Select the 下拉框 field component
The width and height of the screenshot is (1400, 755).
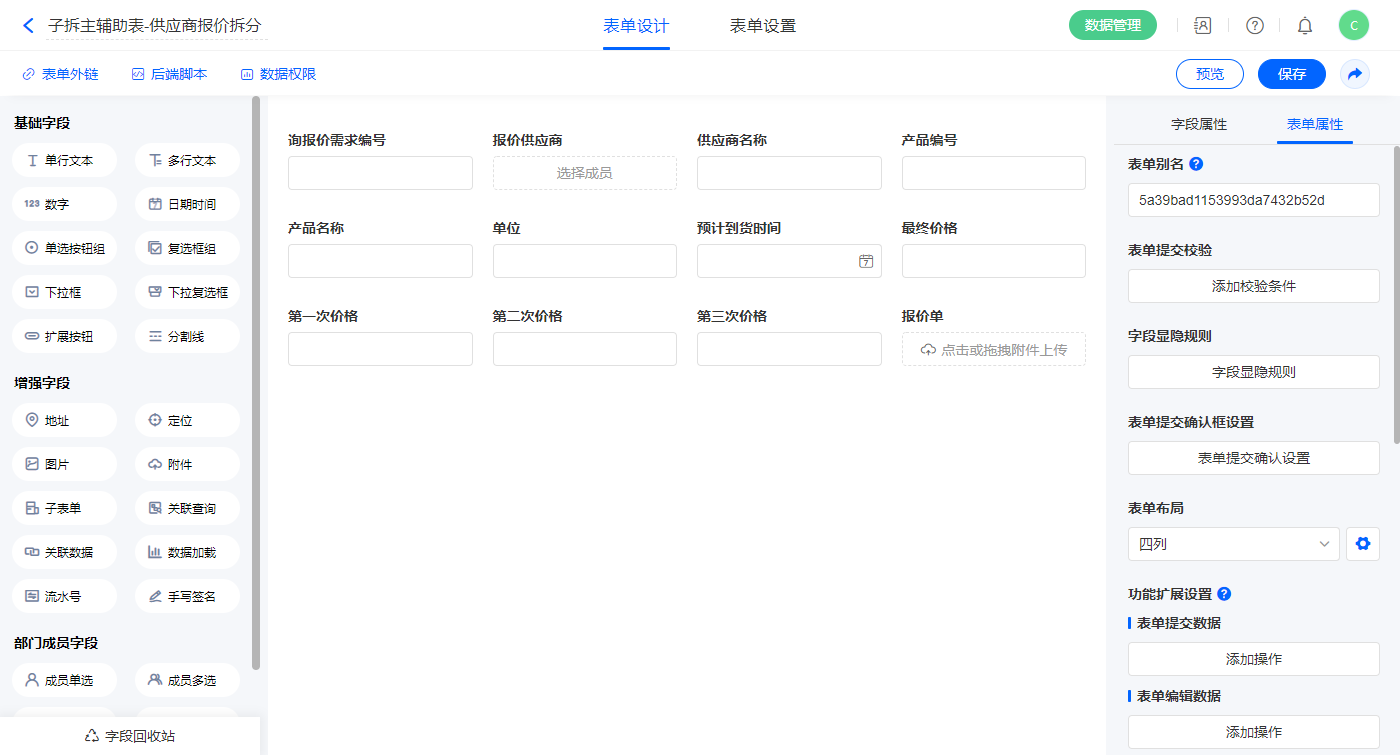pyautogui.click(x=64, y=292)
